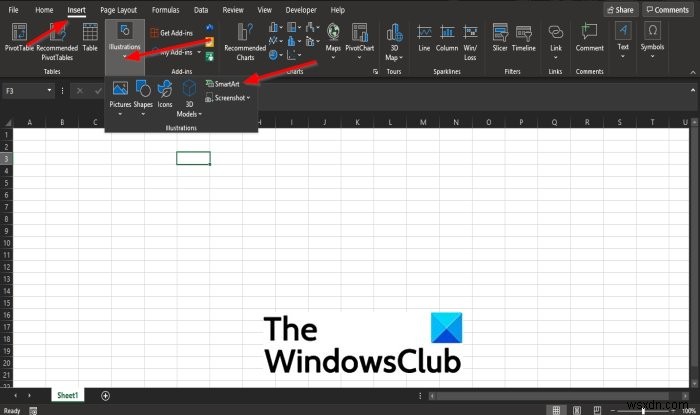Click the Name Box showing F3
Image resolution: width=700 pixels, height=415 pixels.
24,91
